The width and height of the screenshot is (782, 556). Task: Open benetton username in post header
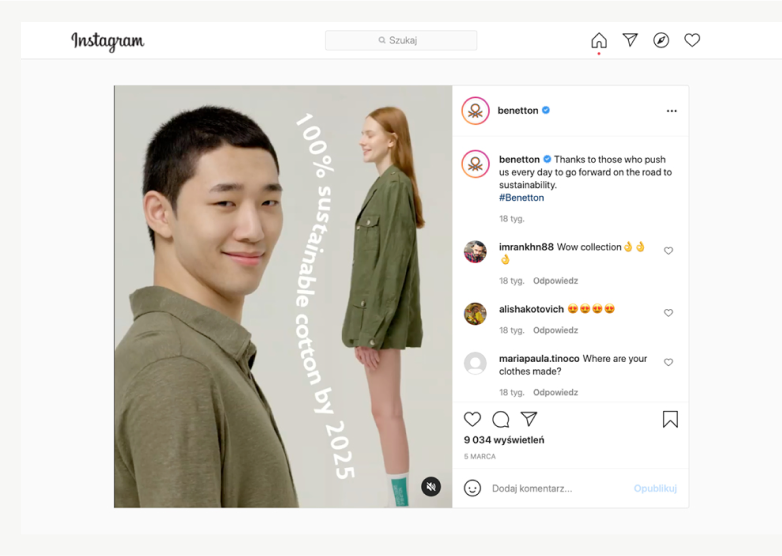coord(518,111)
